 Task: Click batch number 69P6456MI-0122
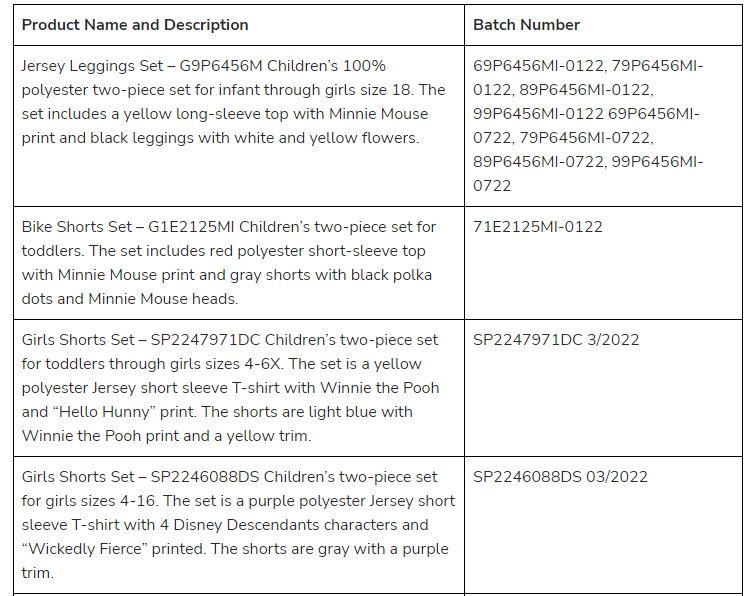point(538,66)
